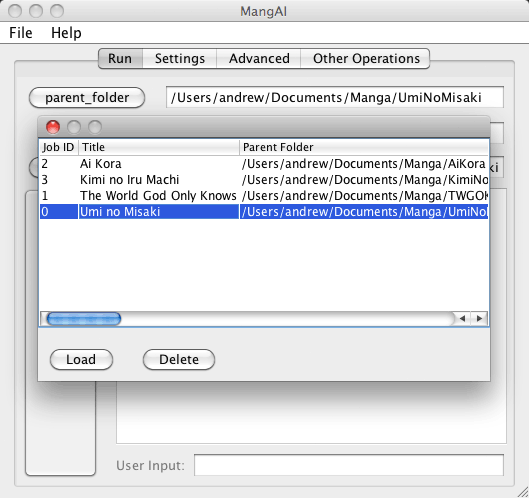Click the resize grip at window corner
Viewport: 529px width, 498px height.
pyautogui.click(x=523, y=492)
